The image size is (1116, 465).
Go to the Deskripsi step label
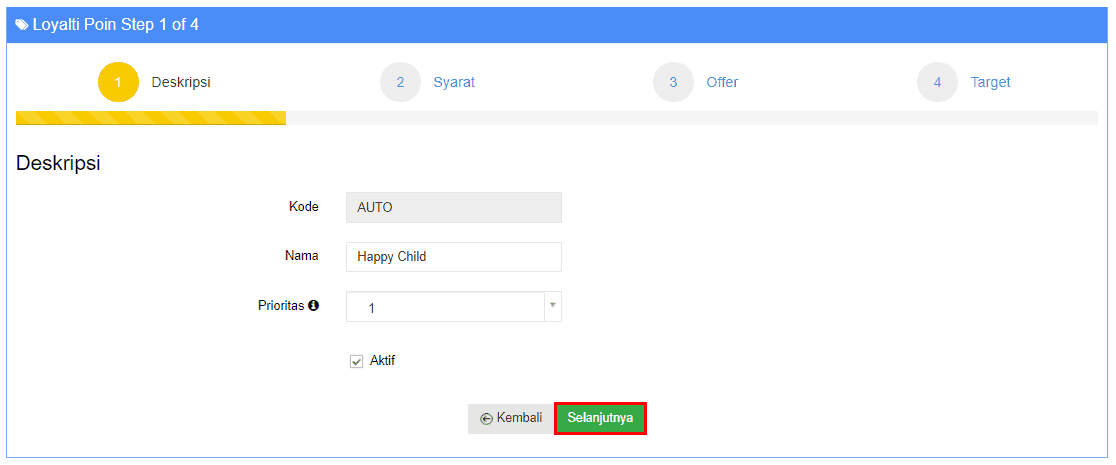181,82
